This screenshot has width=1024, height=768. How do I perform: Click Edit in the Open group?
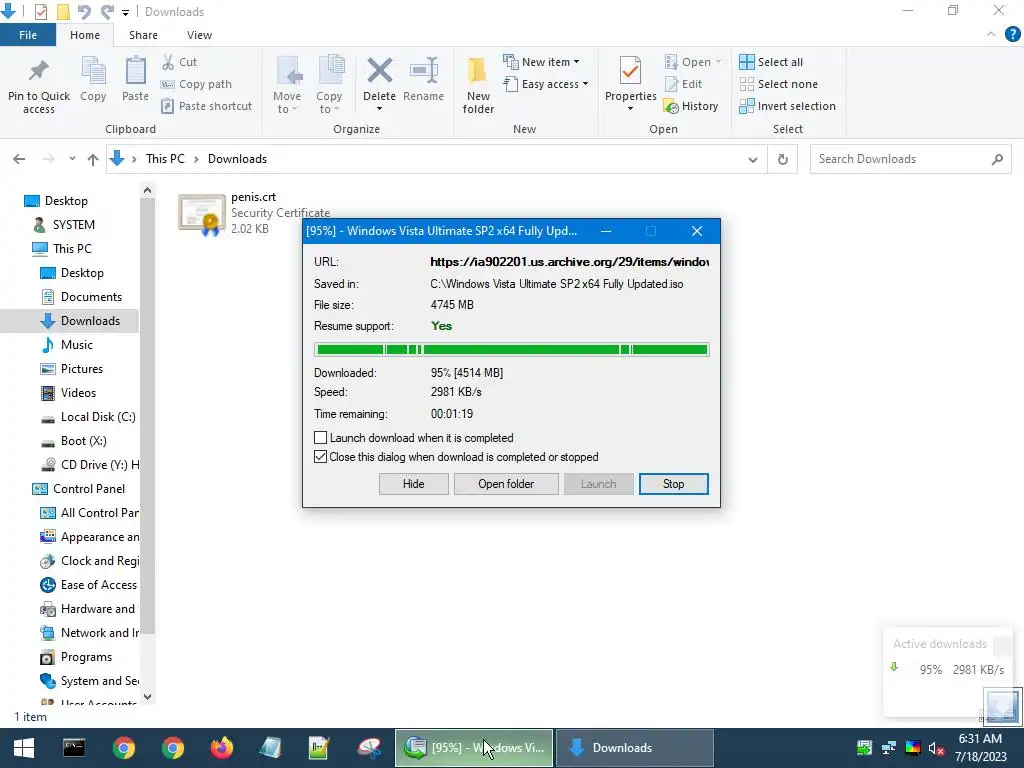[683, 84]
